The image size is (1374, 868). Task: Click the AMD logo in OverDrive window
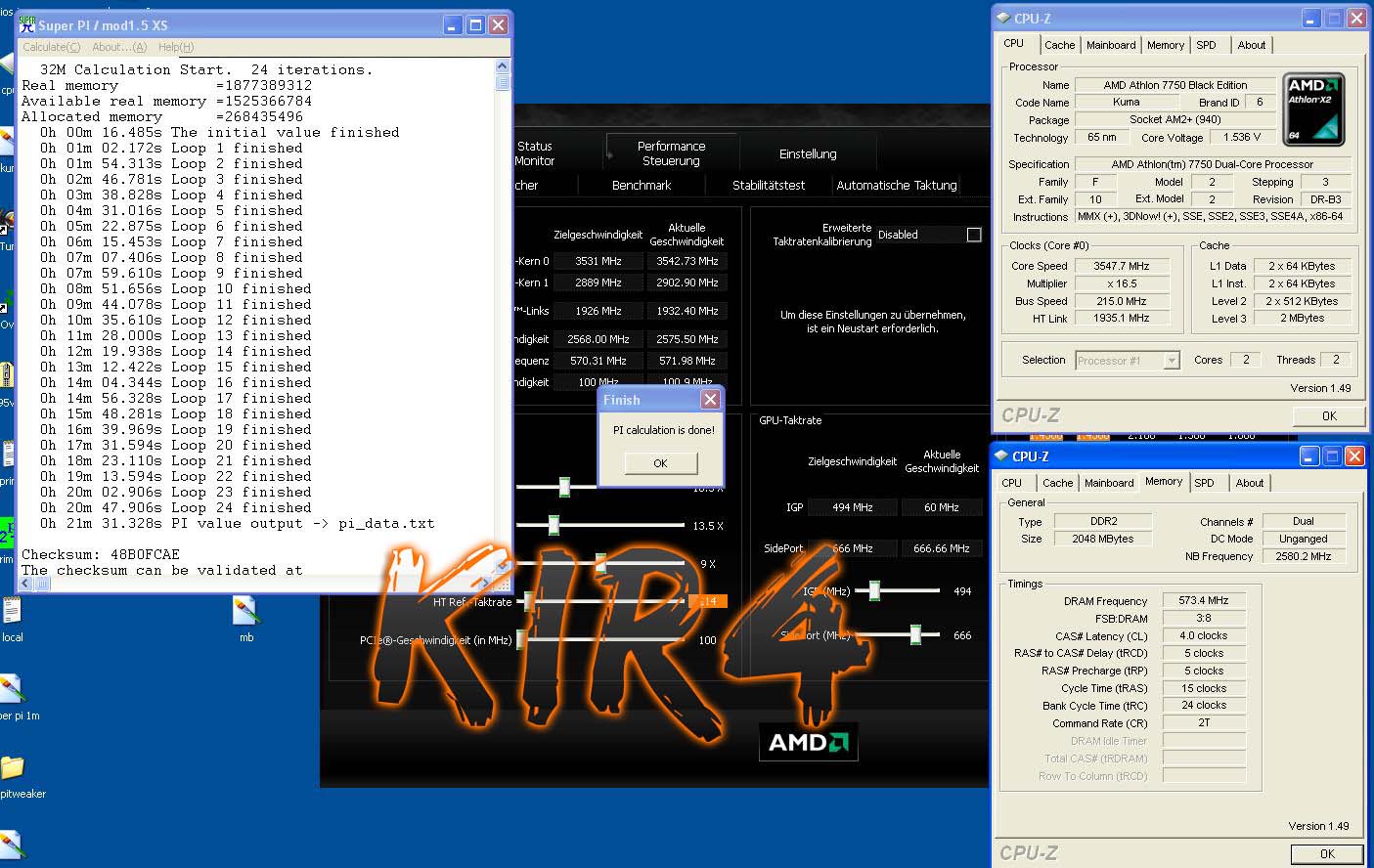coord(808,742)
